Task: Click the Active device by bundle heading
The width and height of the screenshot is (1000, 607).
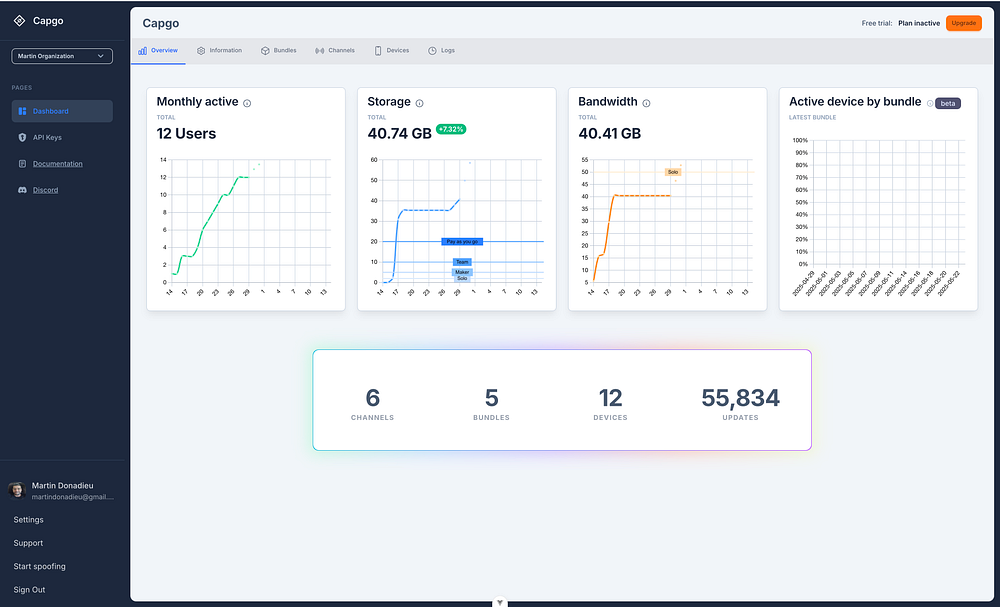Action: click(x=855, y=101)
